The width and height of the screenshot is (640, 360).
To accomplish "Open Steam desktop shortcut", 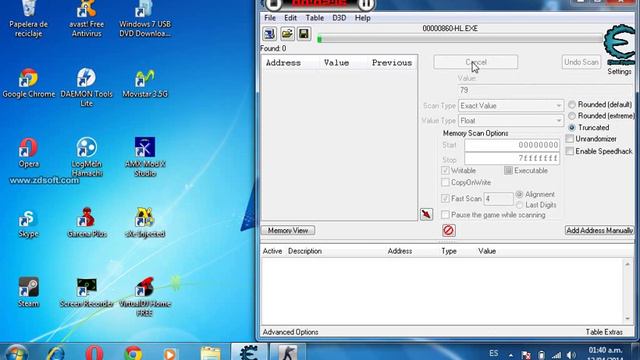I will pyautogui.click(x=29, y=293).
